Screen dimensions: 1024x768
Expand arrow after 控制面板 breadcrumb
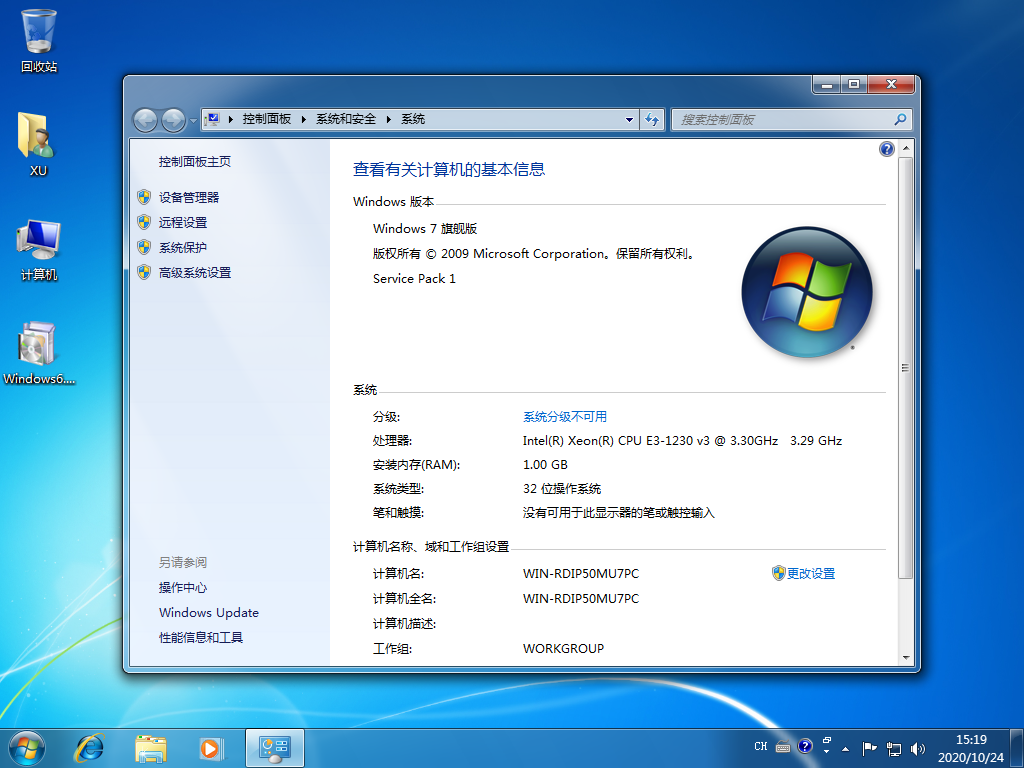[x=304, y=120]
